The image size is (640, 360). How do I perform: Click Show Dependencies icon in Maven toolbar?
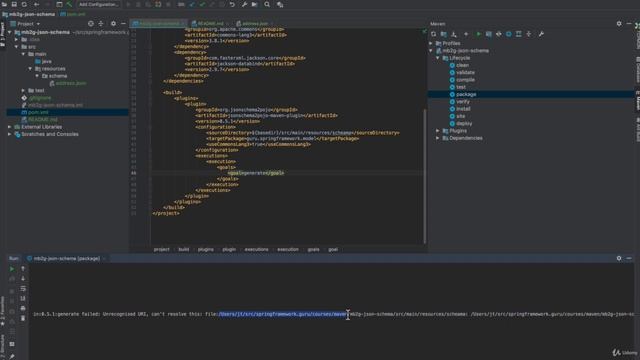[x=518, y=34]
